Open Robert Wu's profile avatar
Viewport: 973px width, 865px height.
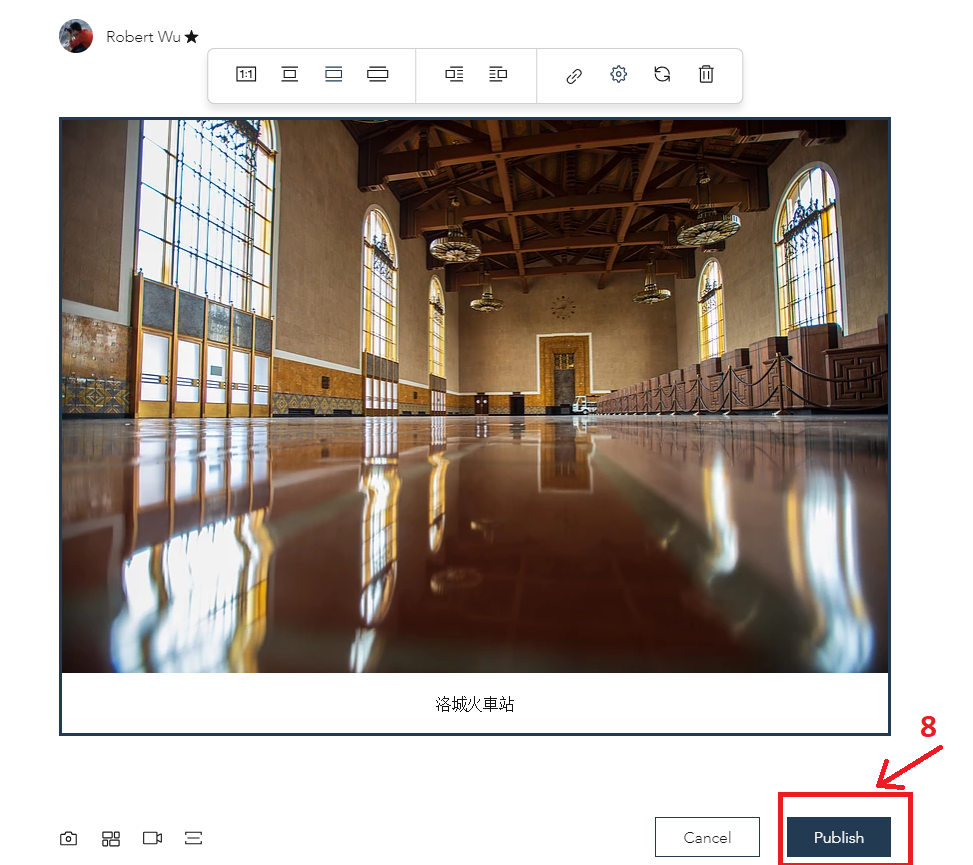[76, 36]
